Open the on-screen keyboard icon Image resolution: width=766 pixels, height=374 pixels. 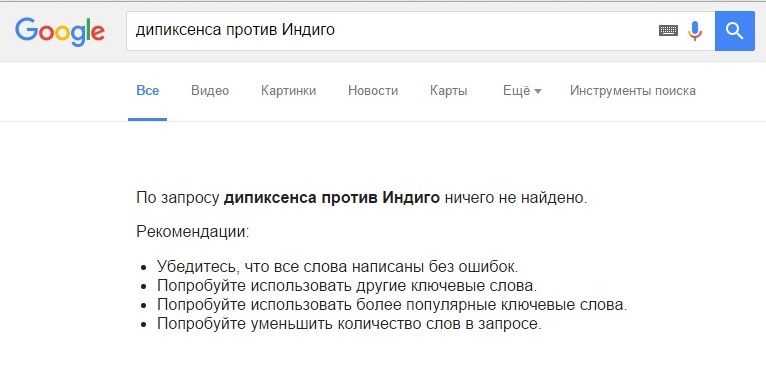tap(668, 31)
